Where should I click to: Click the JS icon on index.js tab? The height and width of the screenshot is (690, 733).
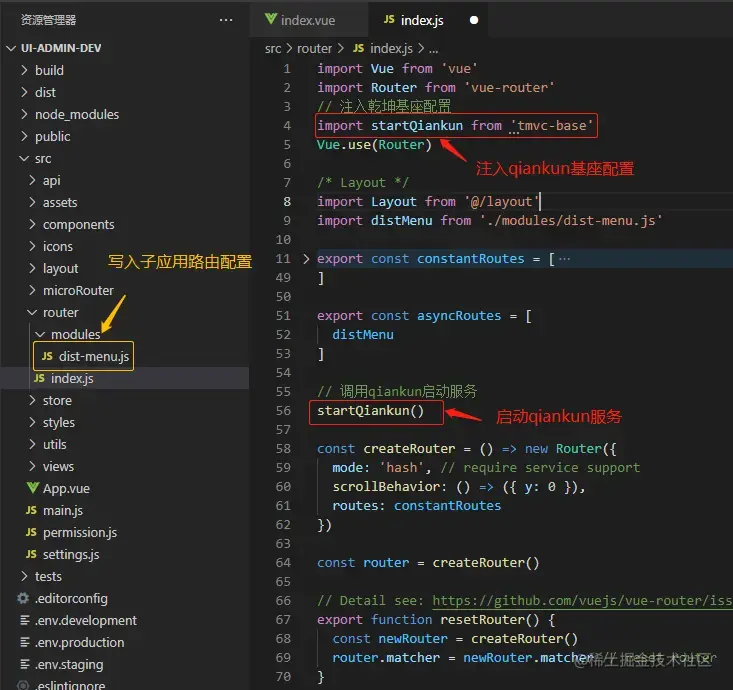click(389, 19)
